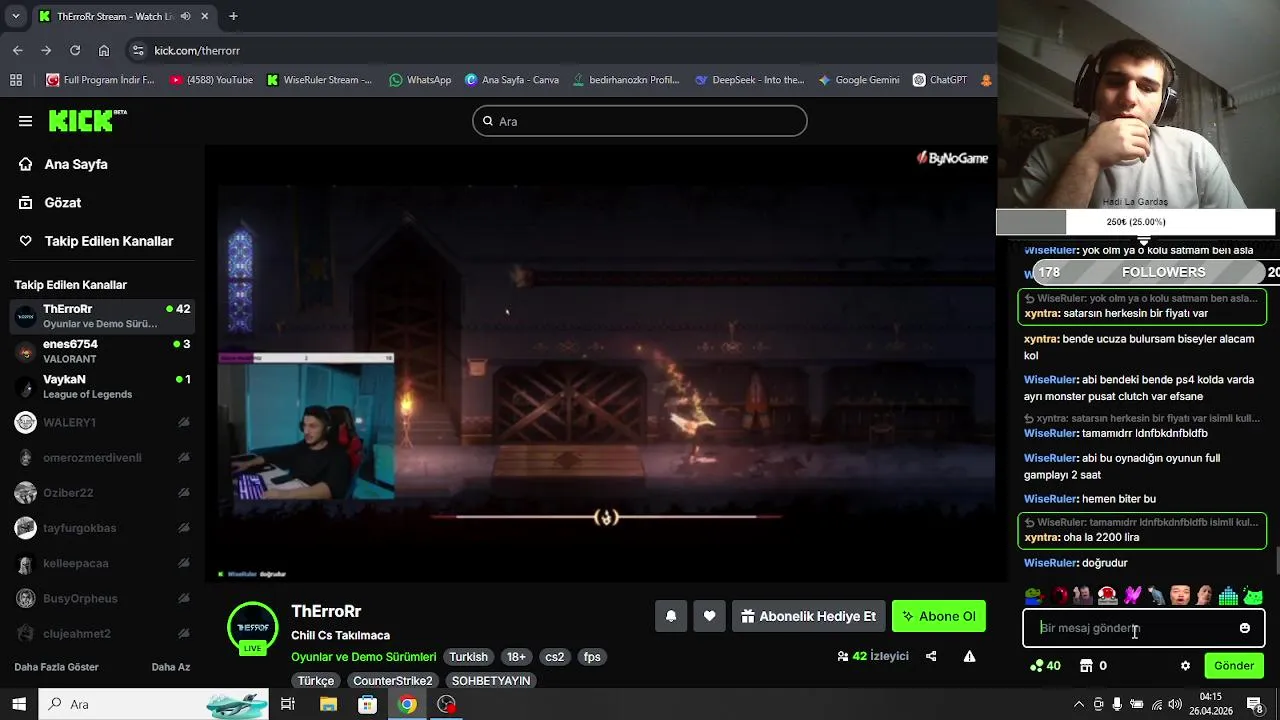Open Oyunlar ve Demo Sürümleri category link

(364, 657)
